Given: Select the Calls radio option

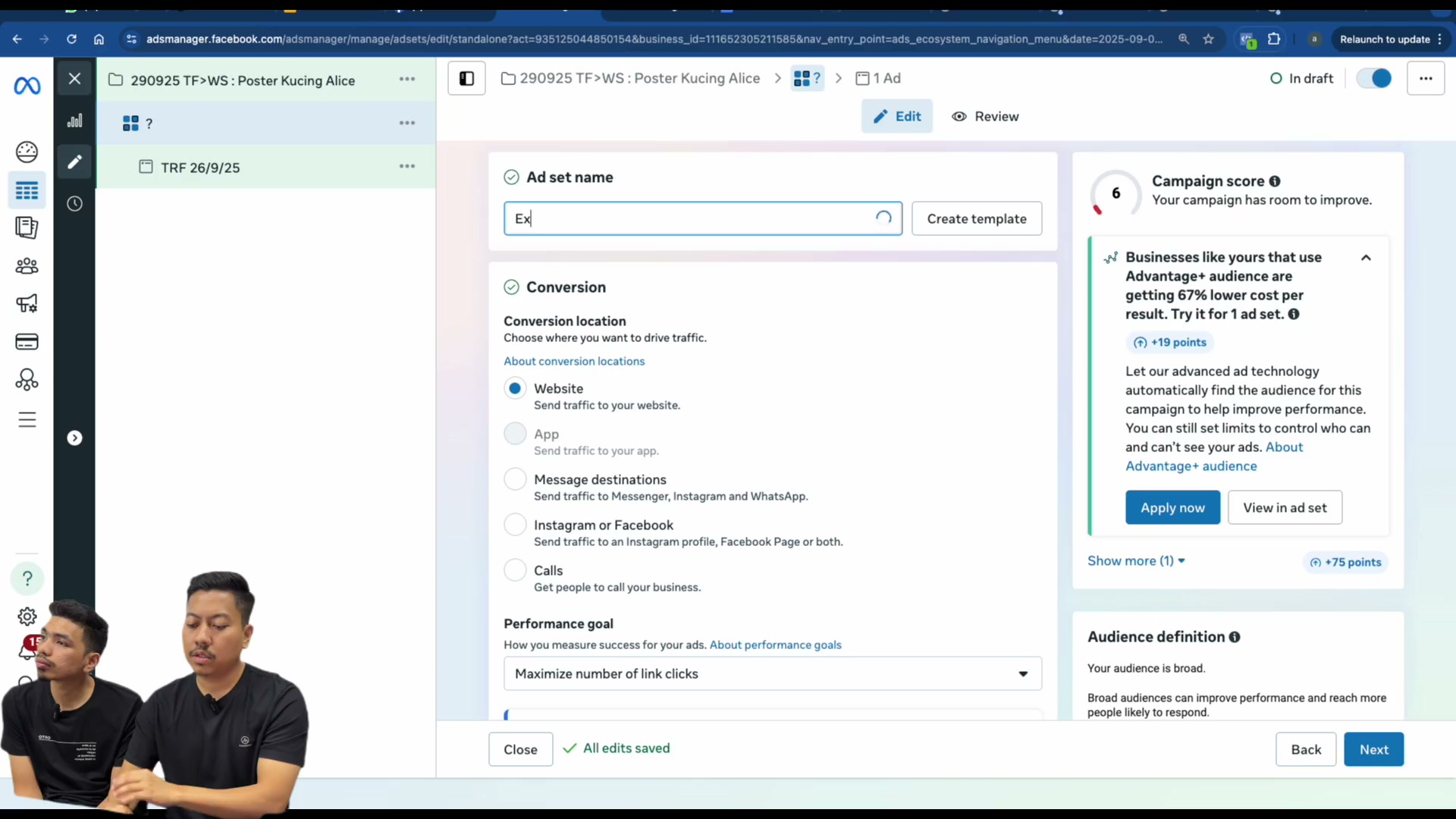Looking at the screenshot, I should (x=515, y=570).
